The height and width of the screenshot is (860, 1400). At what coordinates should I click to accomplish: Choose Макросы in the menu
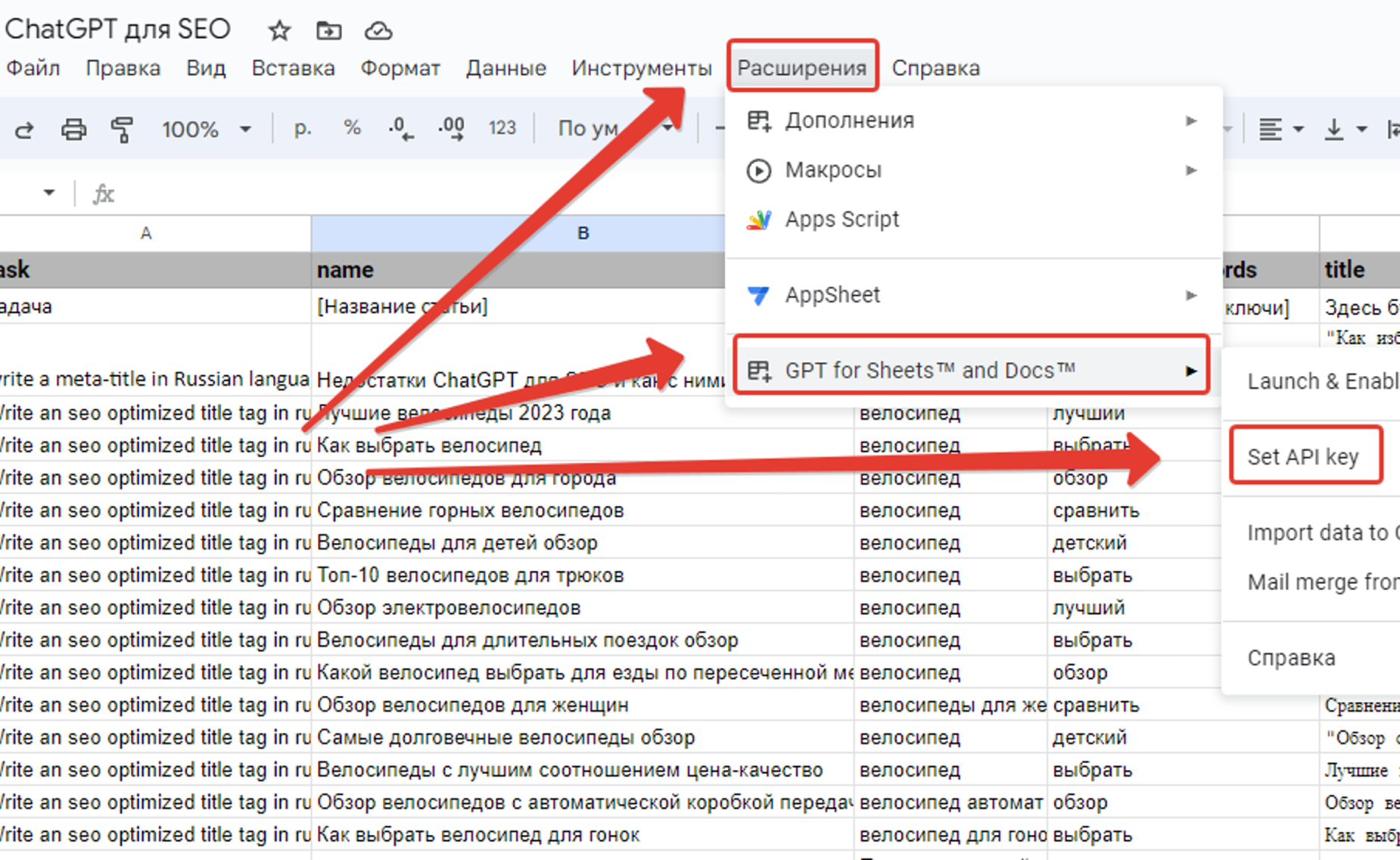click(974, 170)
